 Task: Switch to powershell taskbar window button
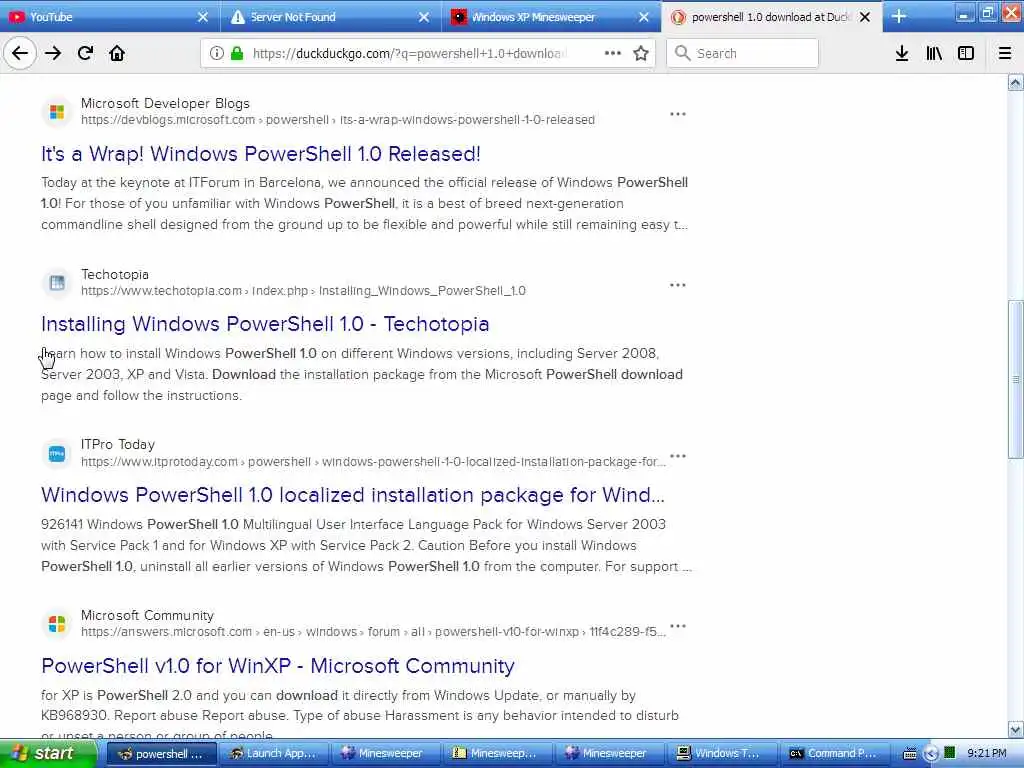tap(161, 754)
